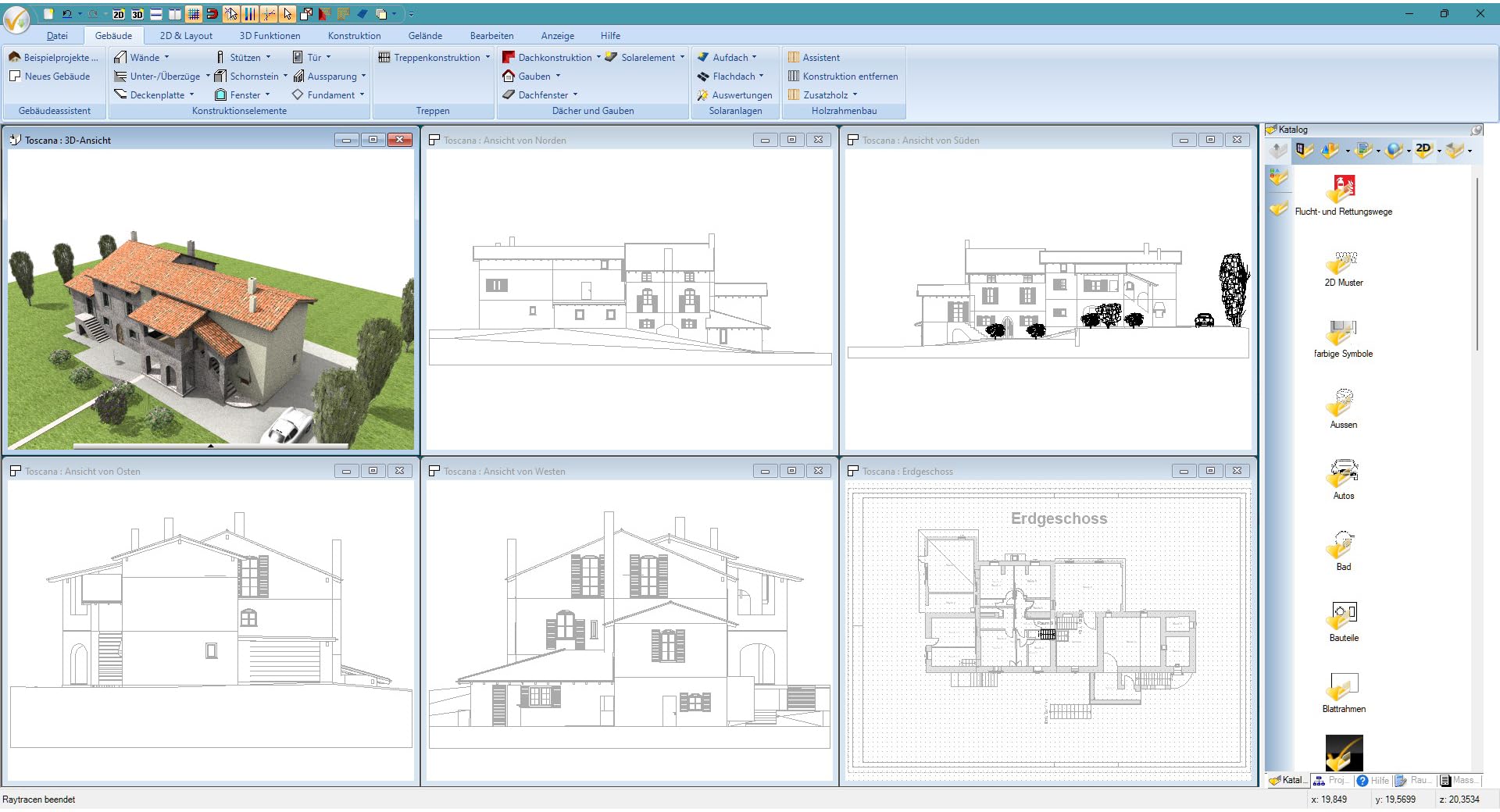Click the Dachfenster icon

[x=509, y=95]
